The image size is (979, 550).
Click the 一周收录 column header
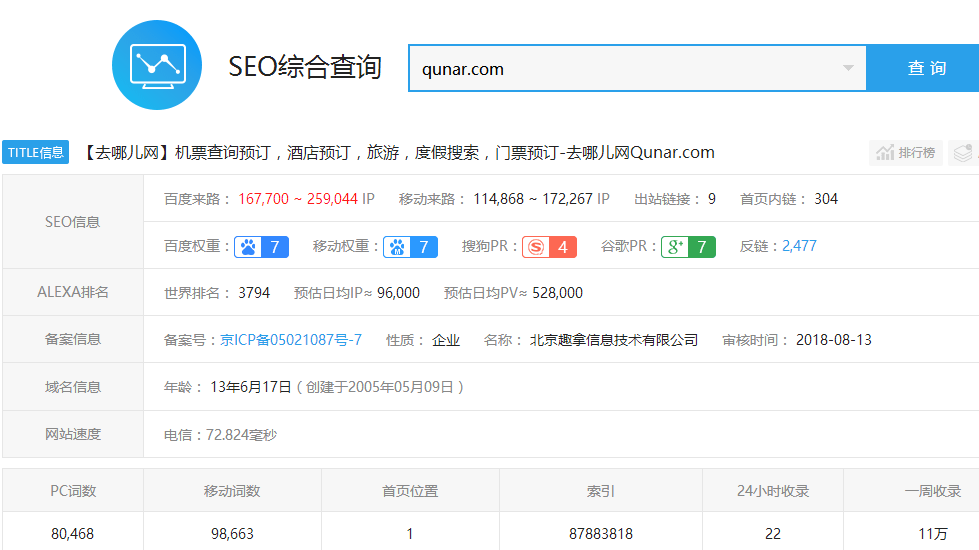pyautogui.click(x=933, y=491)
